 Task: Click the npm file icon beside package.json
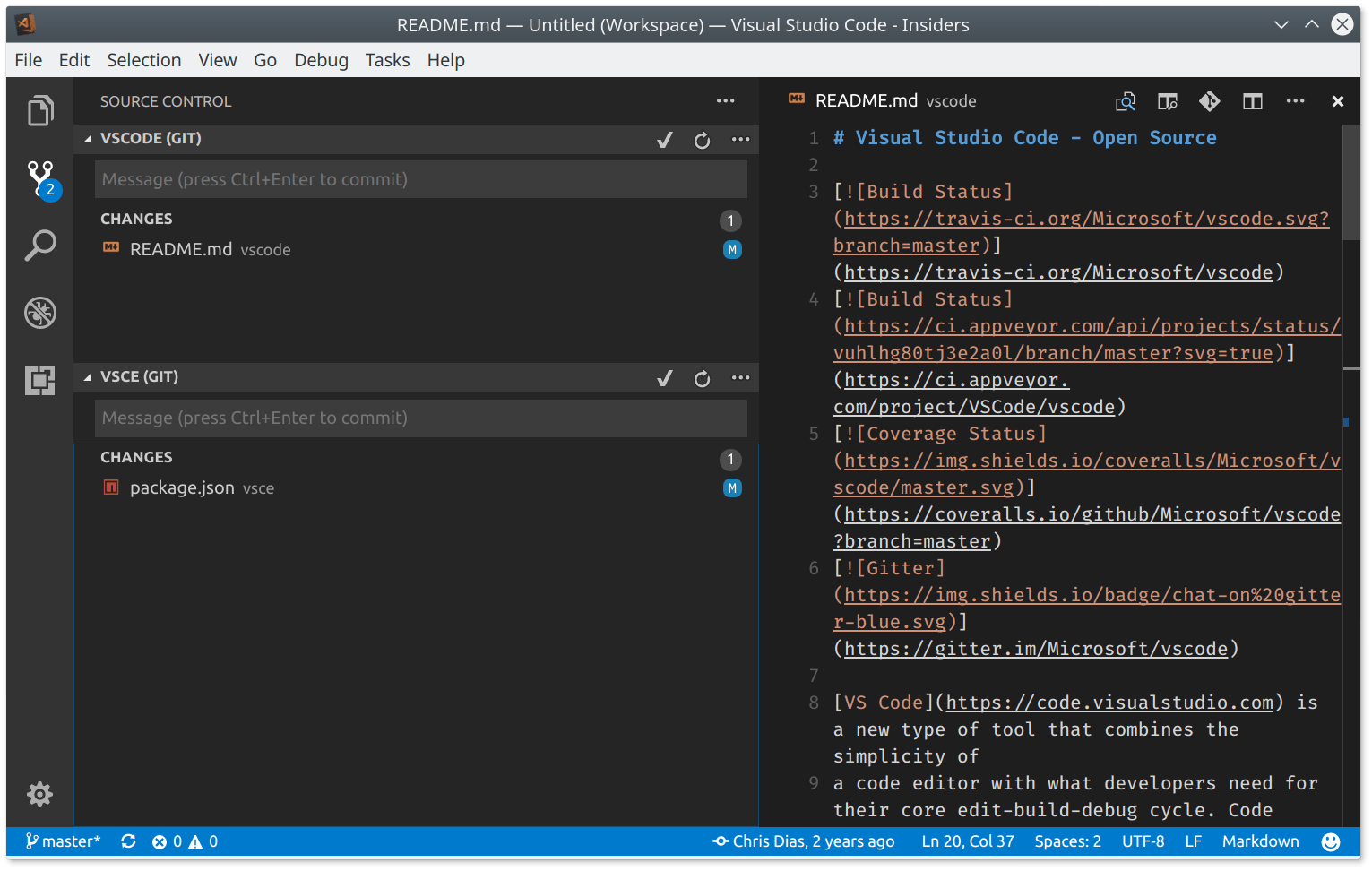(111, 487)
